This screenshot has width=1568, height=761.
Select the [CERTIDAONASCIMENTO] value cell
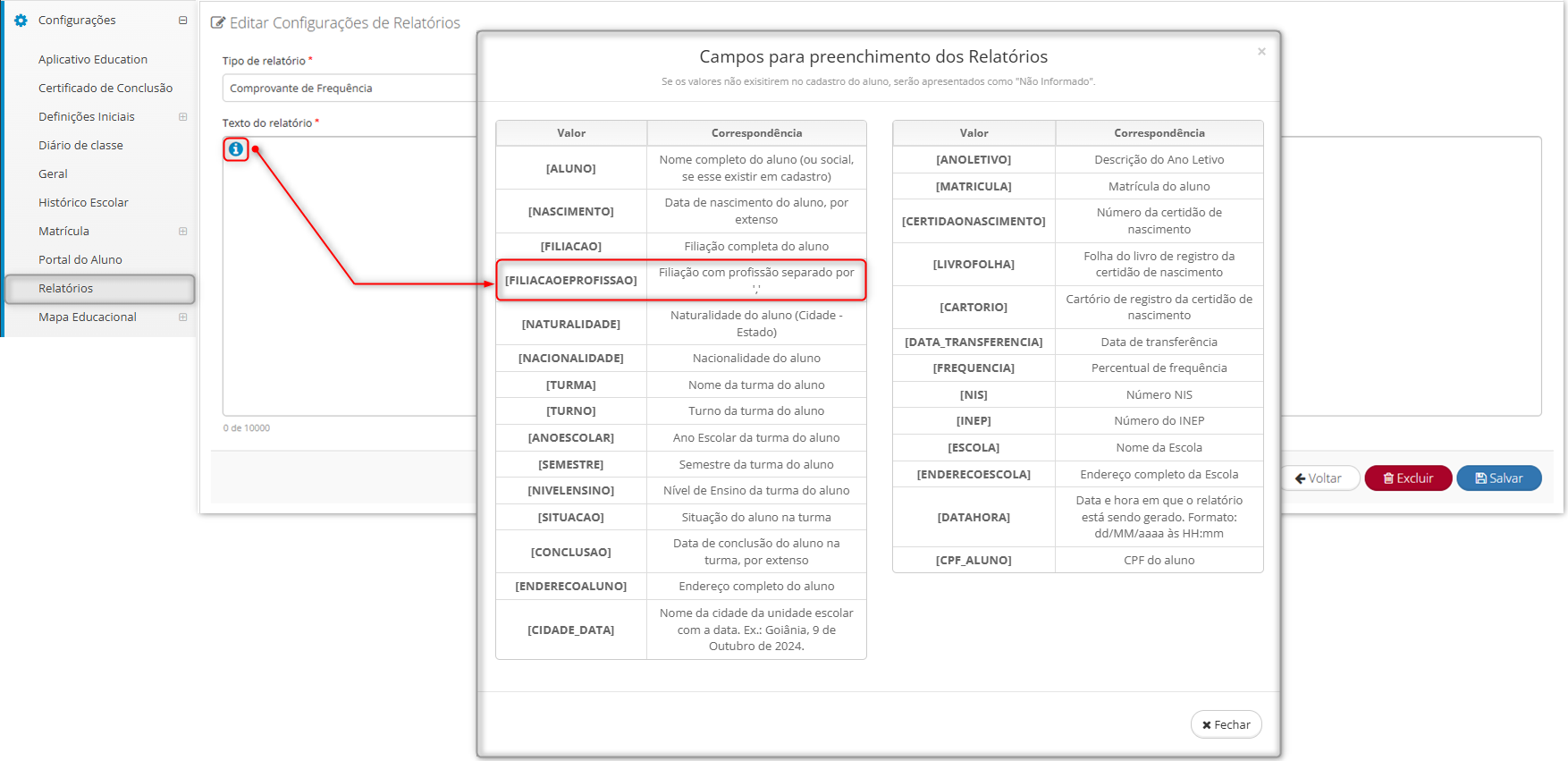click(x=974, y=221)
